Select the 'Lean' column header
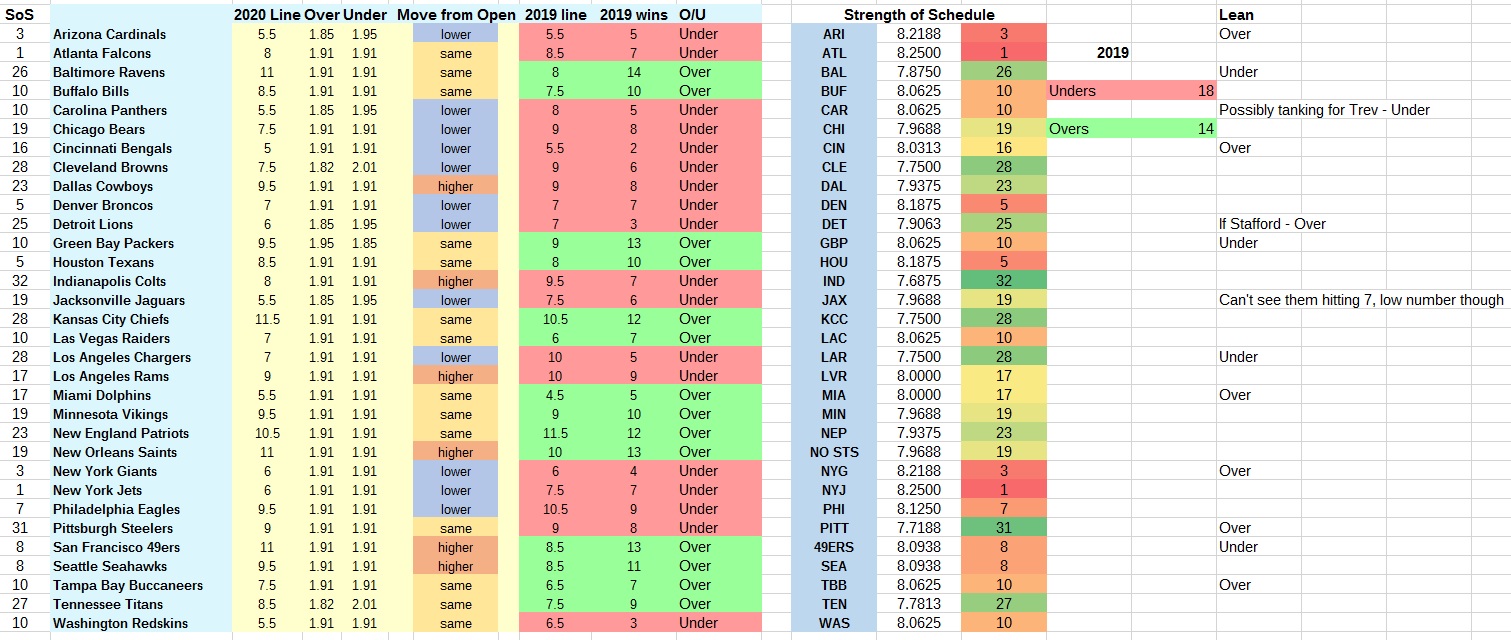This screenshot has width=1511, height=640. pyautogui.click(x=1236, y=15)
